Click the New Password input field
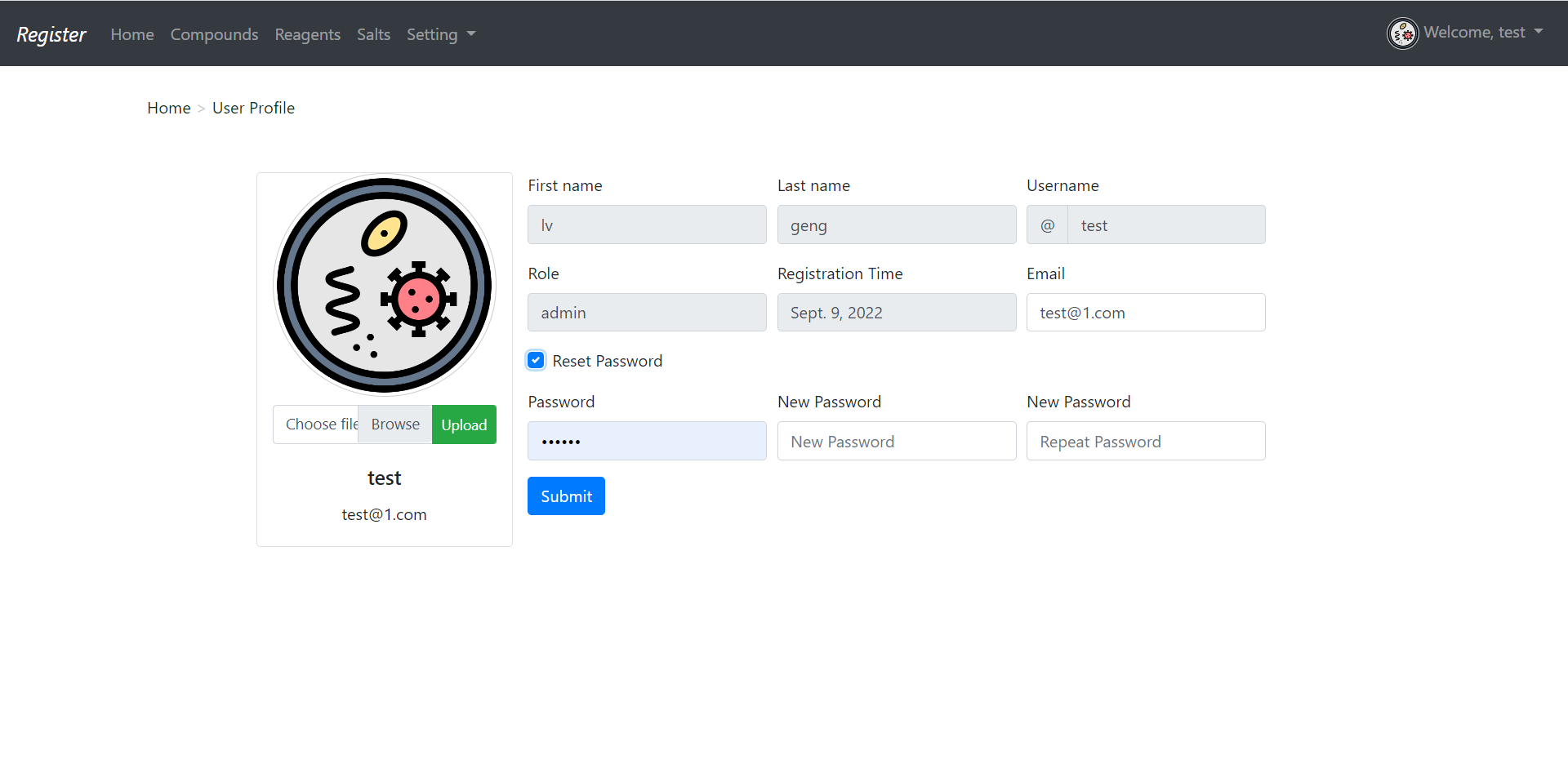 pos(897,441)
